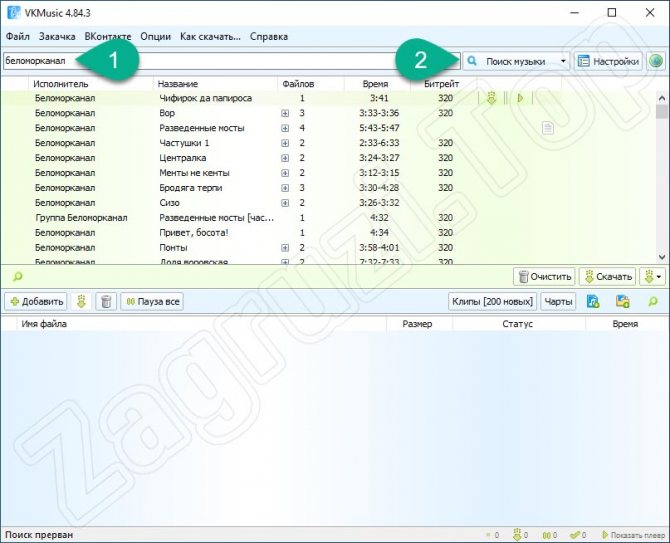Sort results by Название column
This screenshot has width=670, height=543.
point(215,84)
